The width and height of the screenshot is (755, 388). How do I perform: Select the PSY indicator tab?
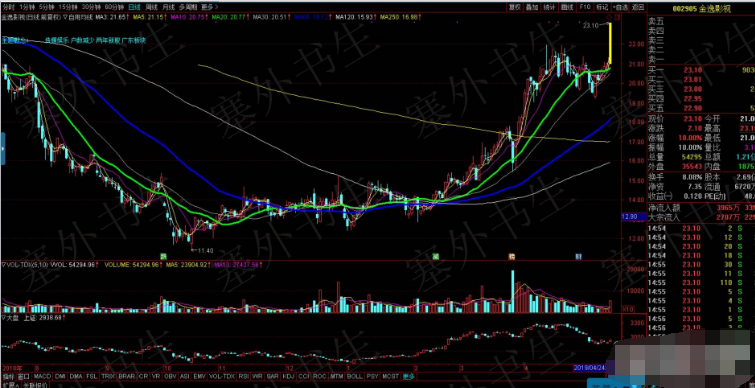click(372, 376)
